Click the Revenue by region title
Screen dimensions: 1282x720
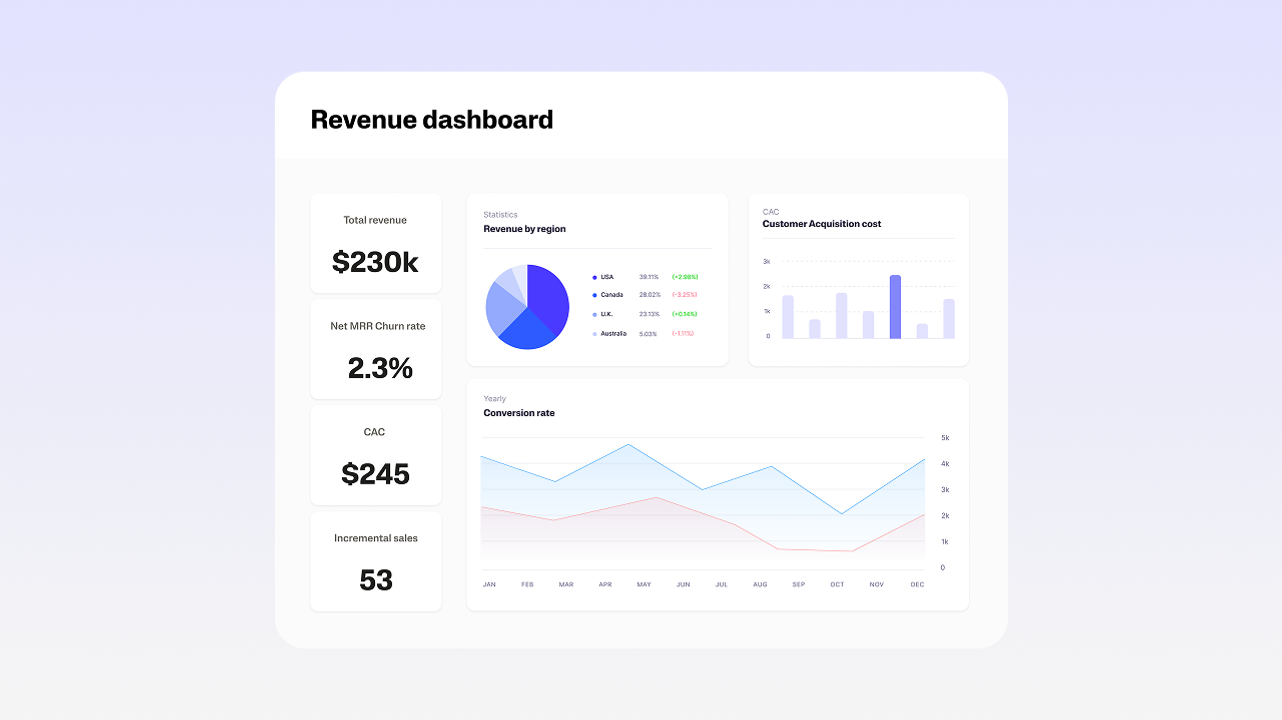524,229
